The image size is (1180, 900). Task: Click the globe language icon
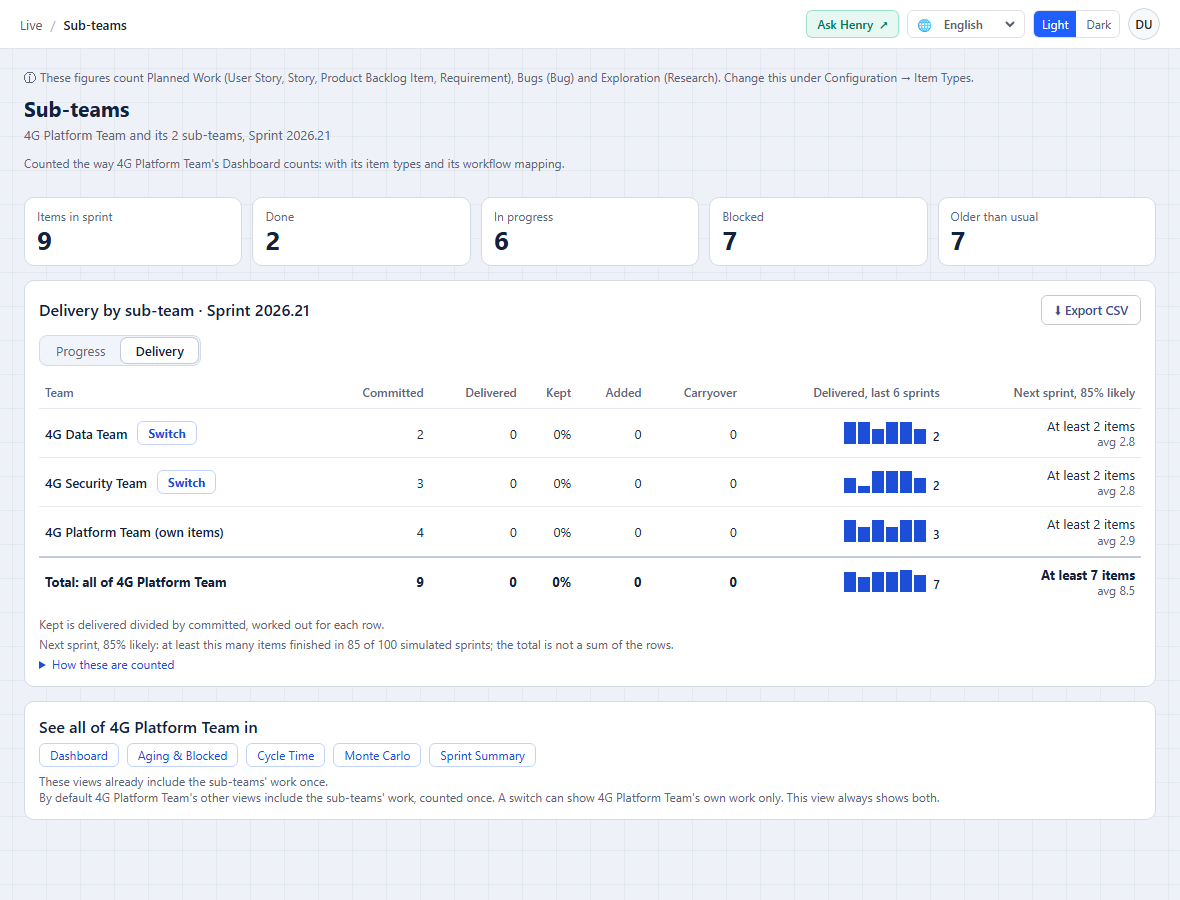pyautogui.click(x=924, y=25)
